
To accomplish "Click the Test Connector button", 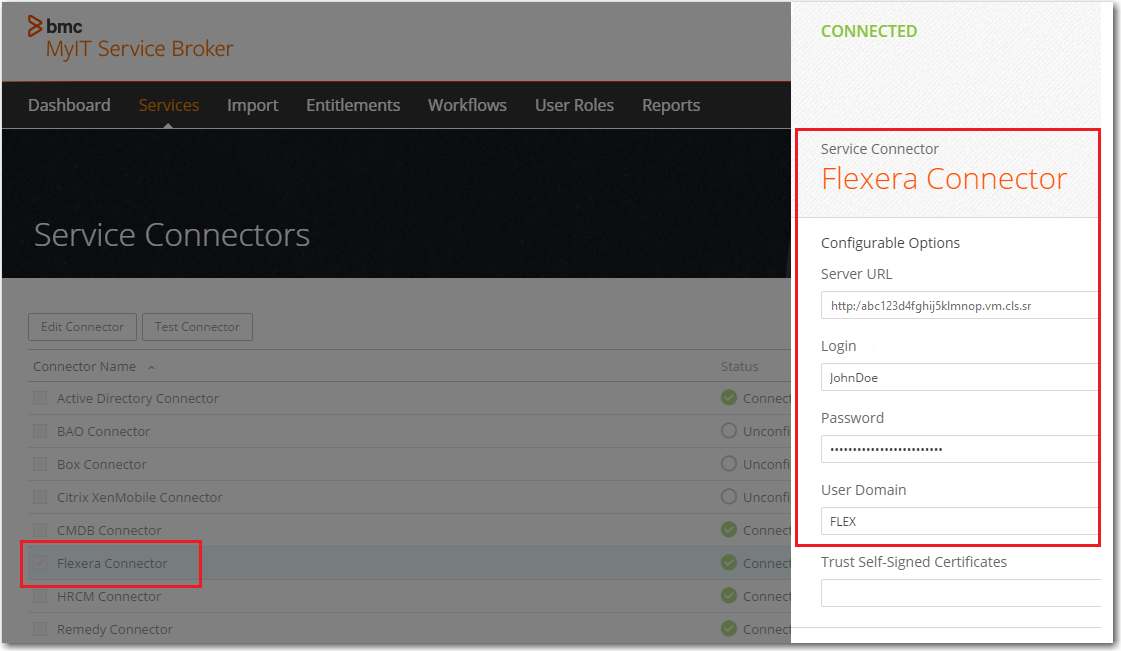I will (197, 327).
